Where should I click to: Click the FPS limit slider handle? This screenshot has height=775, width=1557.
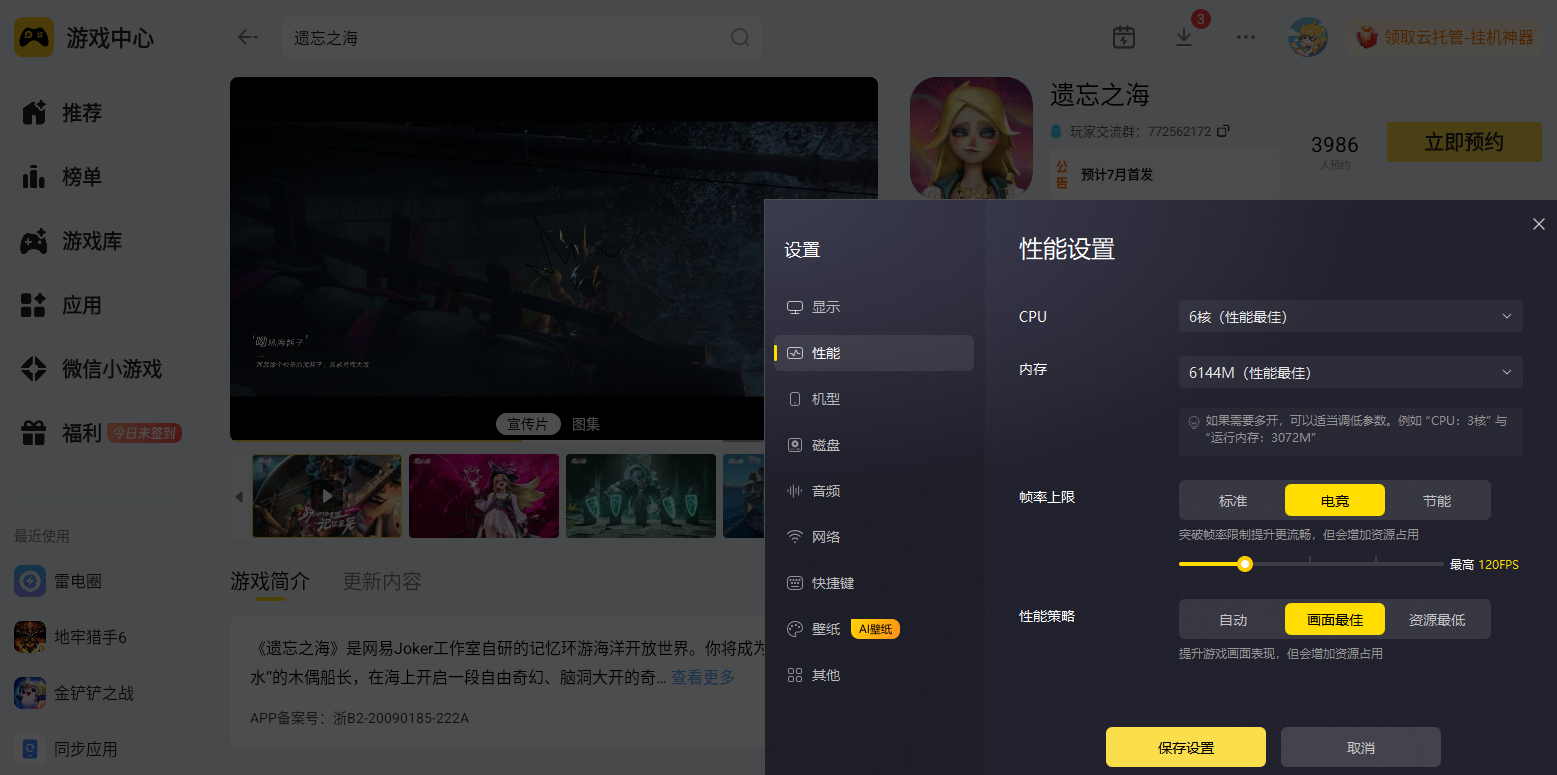tap(1245, 564)
